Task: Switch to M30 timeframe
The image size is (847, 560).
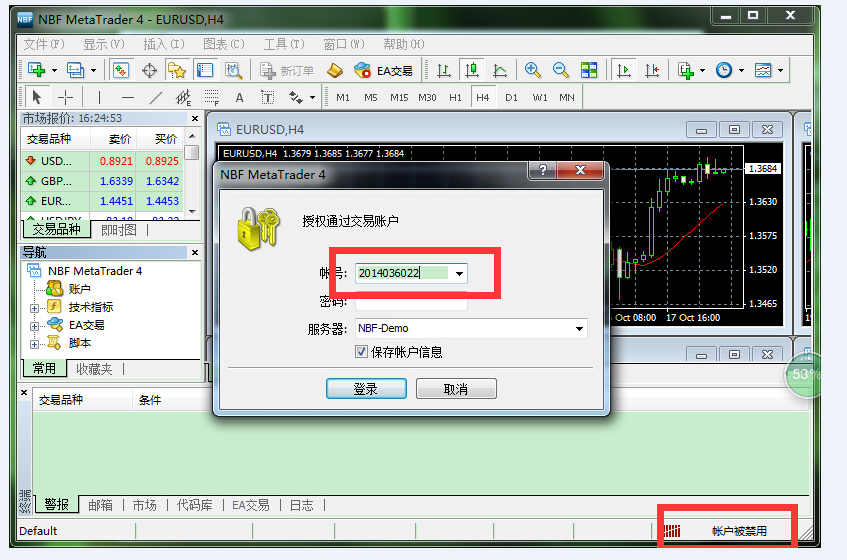Action: tap(427, 98)
